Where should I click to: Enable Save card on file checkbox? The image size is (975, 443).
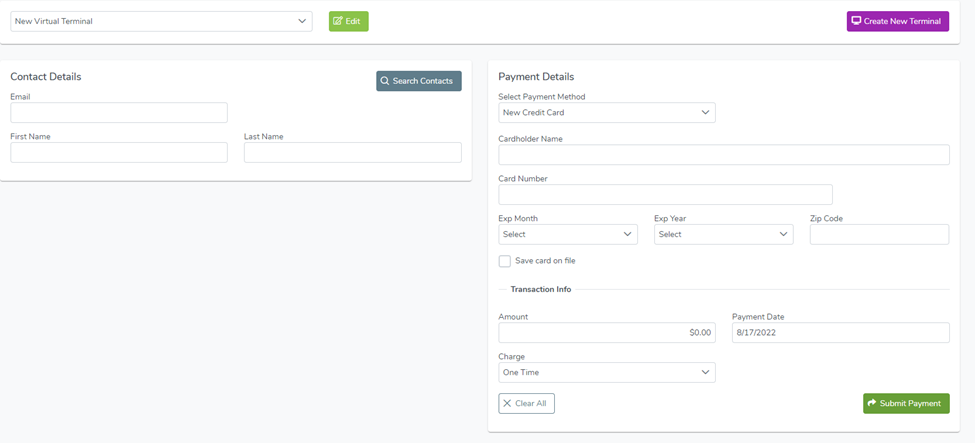pyautogui.click(x=505, y=261)
